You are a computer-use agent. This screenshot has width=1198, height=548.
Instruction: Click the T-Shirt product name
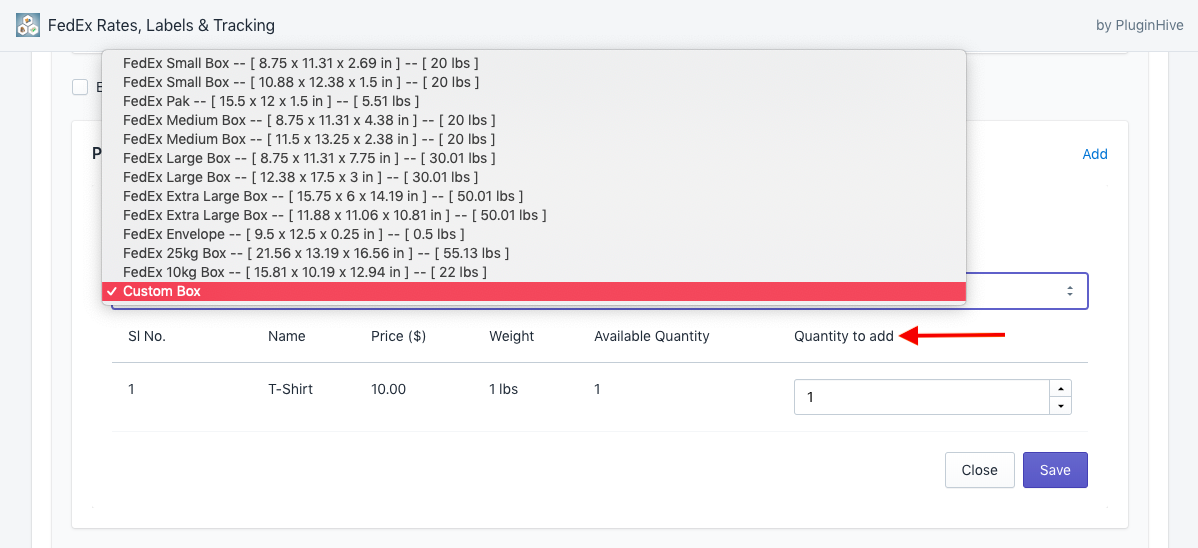290,389
